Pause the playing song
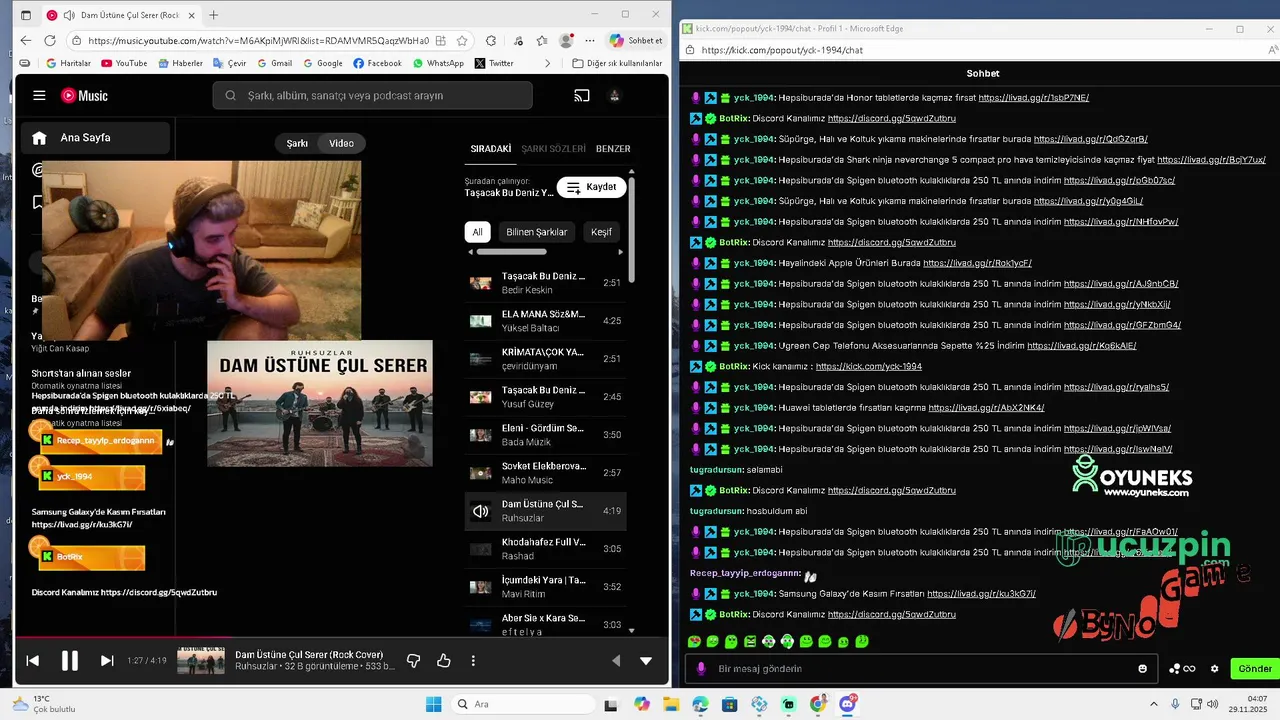The height and width of the screenshot is (720, 1280). tap(70, 660)
